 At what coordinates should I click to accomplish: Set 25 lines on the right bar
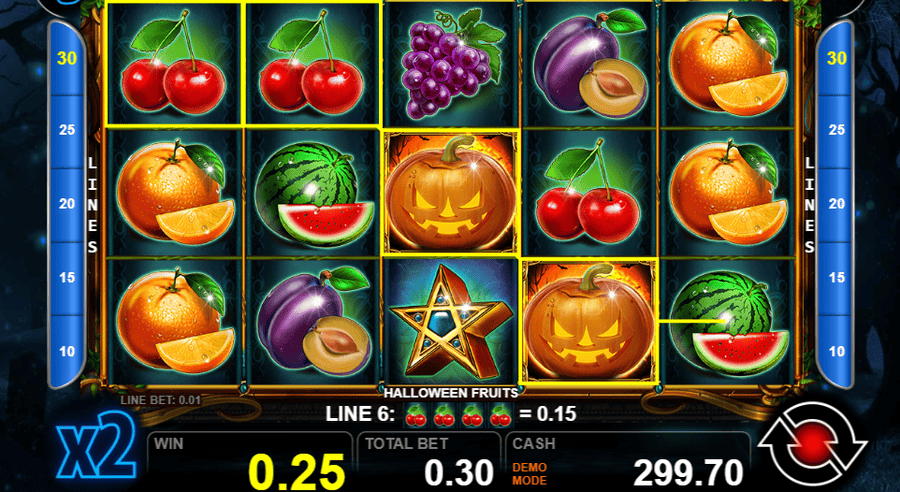[836, 130]
